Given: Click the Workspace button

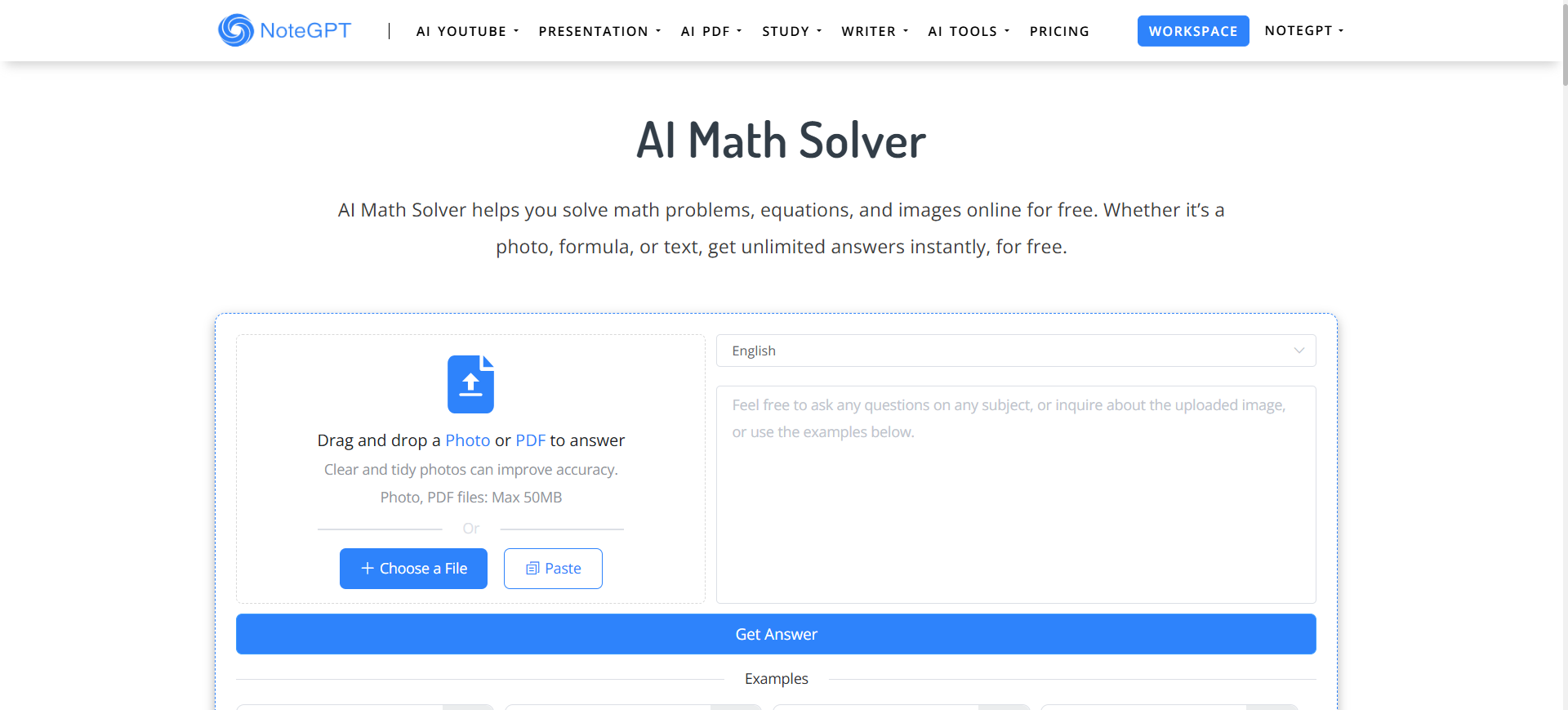Looking at the screenshot, I should pyautogui.click(x=1193, y=30).
